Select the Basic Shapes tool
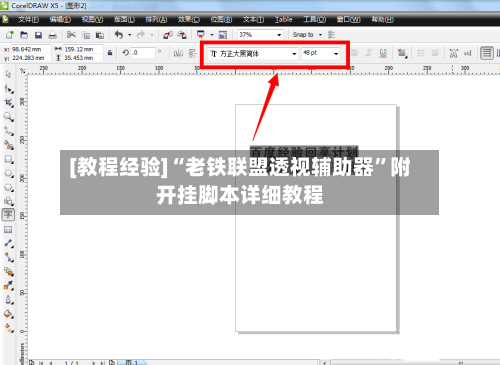Viewport: 500px width, 365px height. coord(8,201)
